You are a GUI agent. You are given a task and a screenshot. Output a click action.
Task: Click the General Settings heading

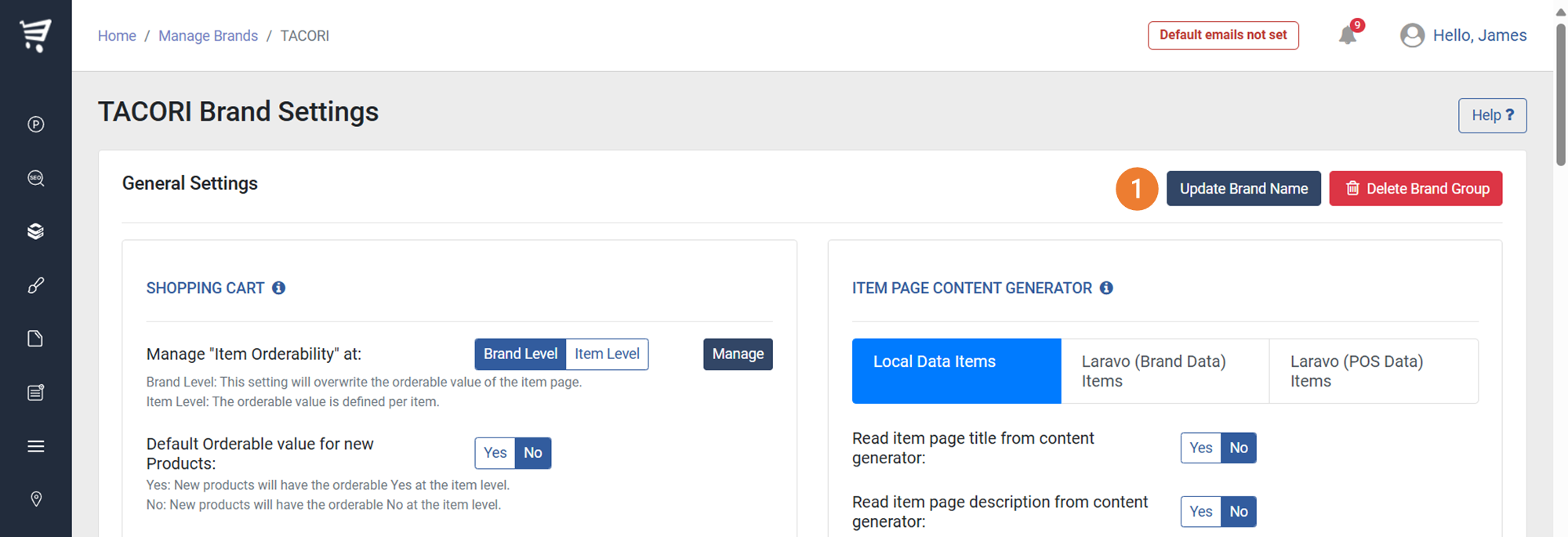pyautogui.click(x=190, y=183)
